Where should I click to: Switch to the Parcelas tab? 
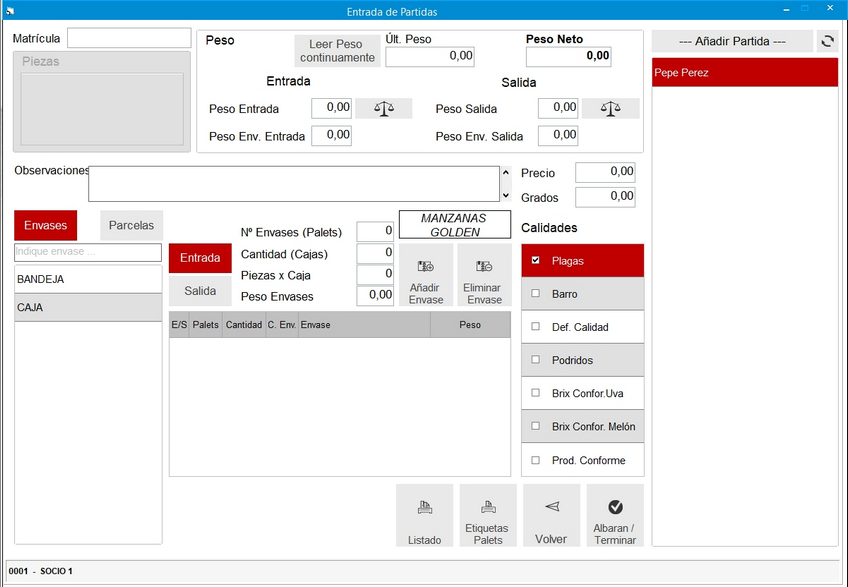(x=131, y=225)
